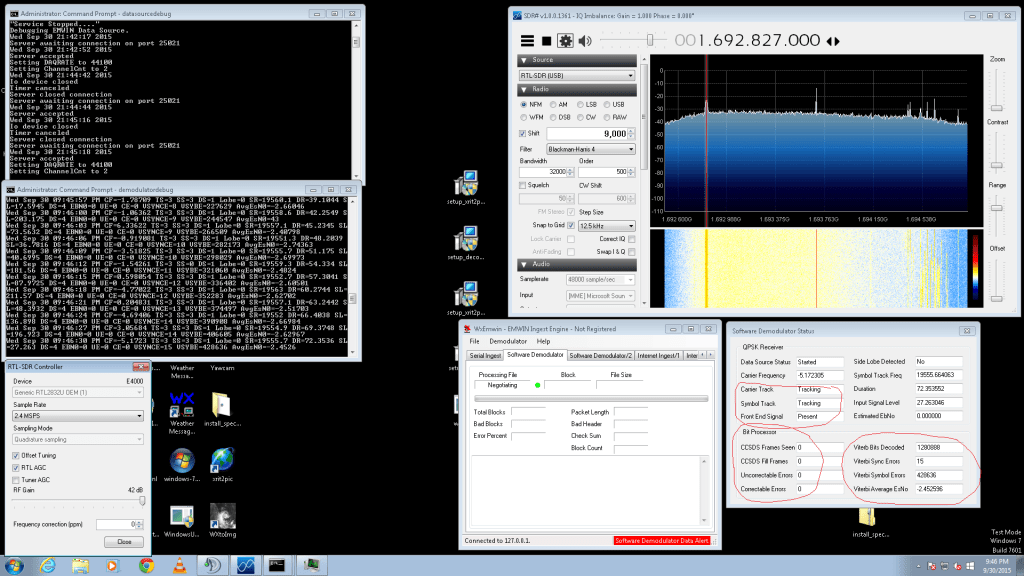1024x576 pixels.
Task: Open the lower setup_xrit2p desktop installer icon
Action: coord(466,298)
